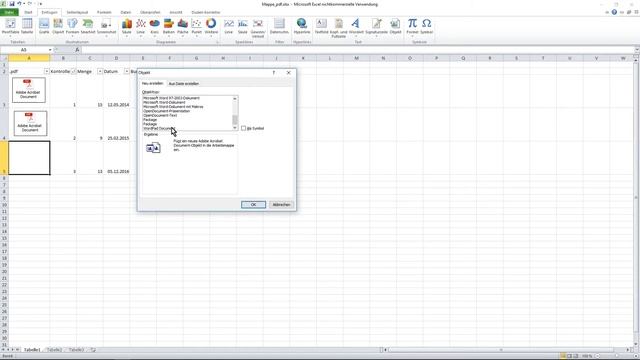The height and width of the screenshot is (360, 640).
Task: Insert a Datenschnitt slicer
Action: click(x=279, y=26)
